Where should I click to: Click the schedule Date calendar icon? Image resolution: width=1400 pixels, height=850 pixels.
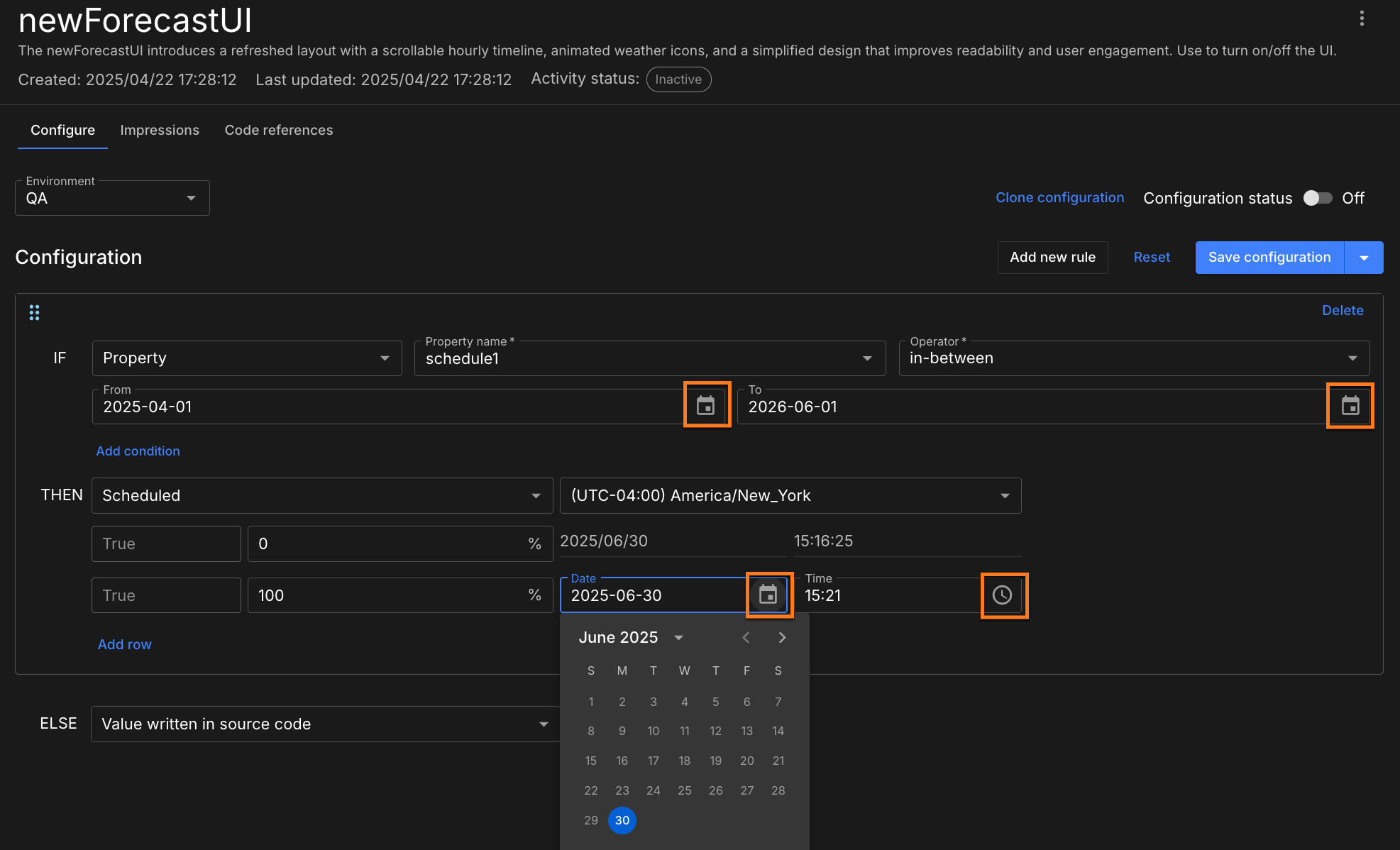(768, 595)
